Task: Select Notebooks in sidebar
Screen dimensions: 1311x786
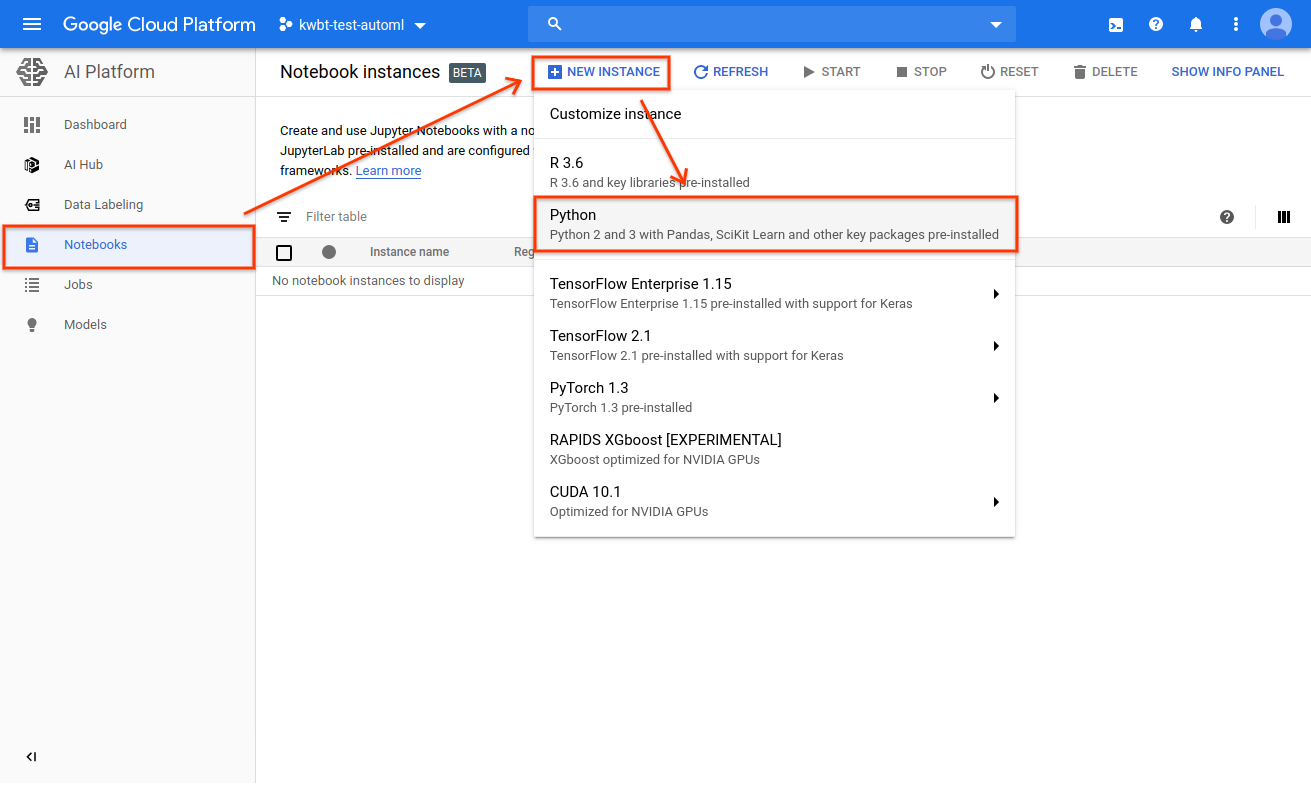Action: tap(128, 245)
